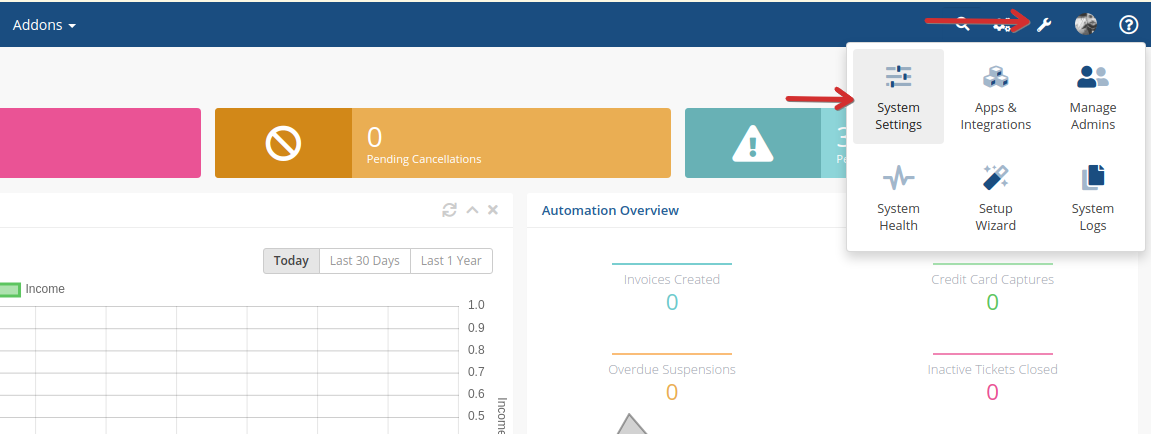The width and height of the screenshot is (1151, 434).
Task: Open System Settings from the wrench menu
Action: pos(898,97)
